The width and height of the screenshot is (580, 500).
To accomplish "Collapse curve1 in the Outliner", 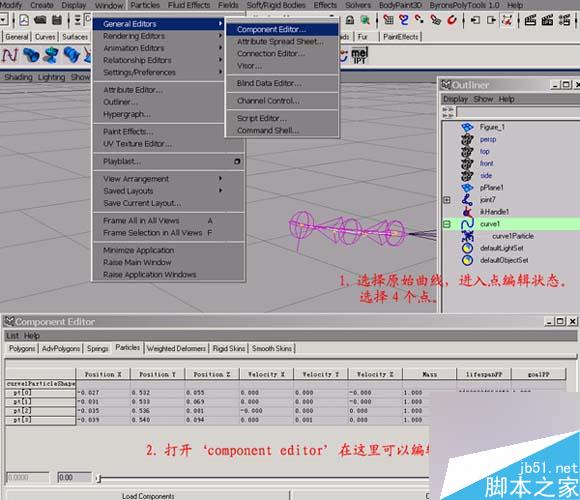I will coord(447,224).
